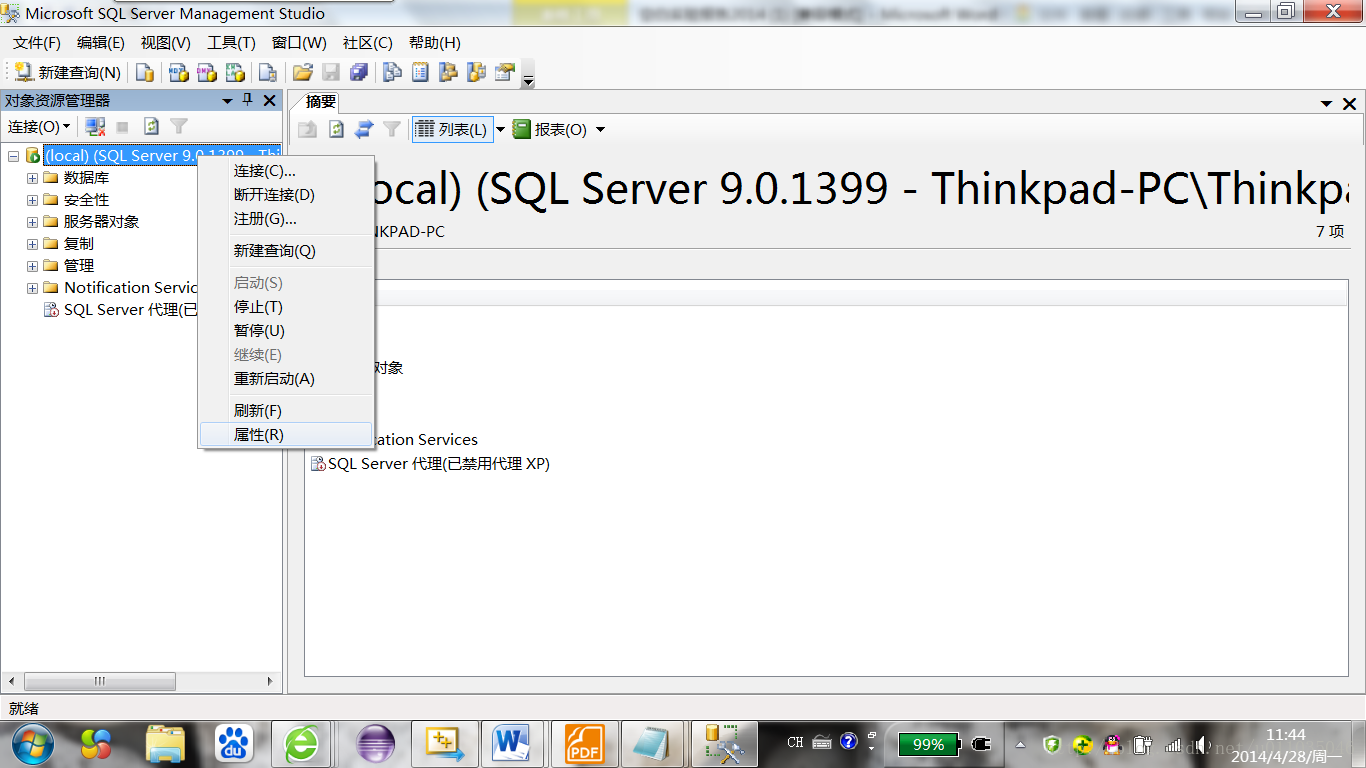Click the Save All toolbar icon
Viewport: 1366px width, 768px height.
tap(358, 72)
